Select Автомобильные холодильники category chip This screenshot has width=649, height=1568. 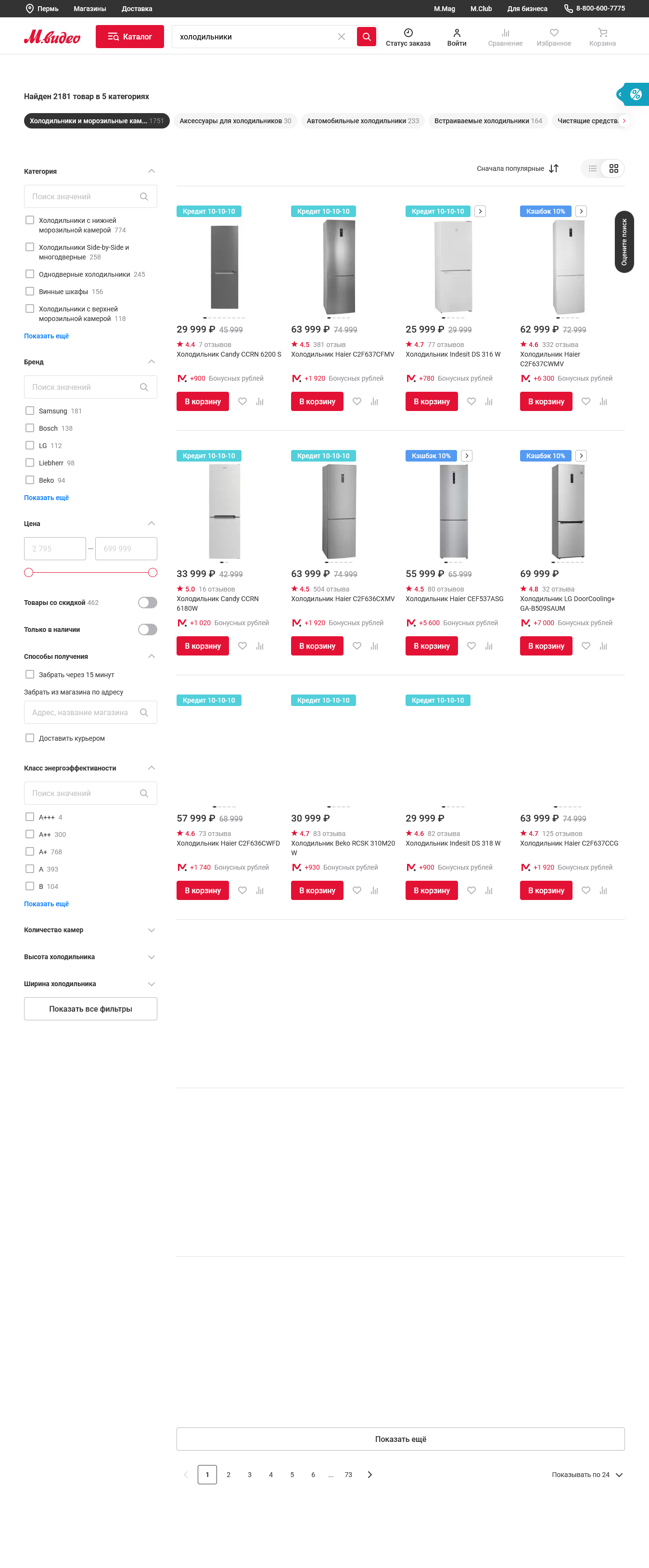[x=363, y=120]
